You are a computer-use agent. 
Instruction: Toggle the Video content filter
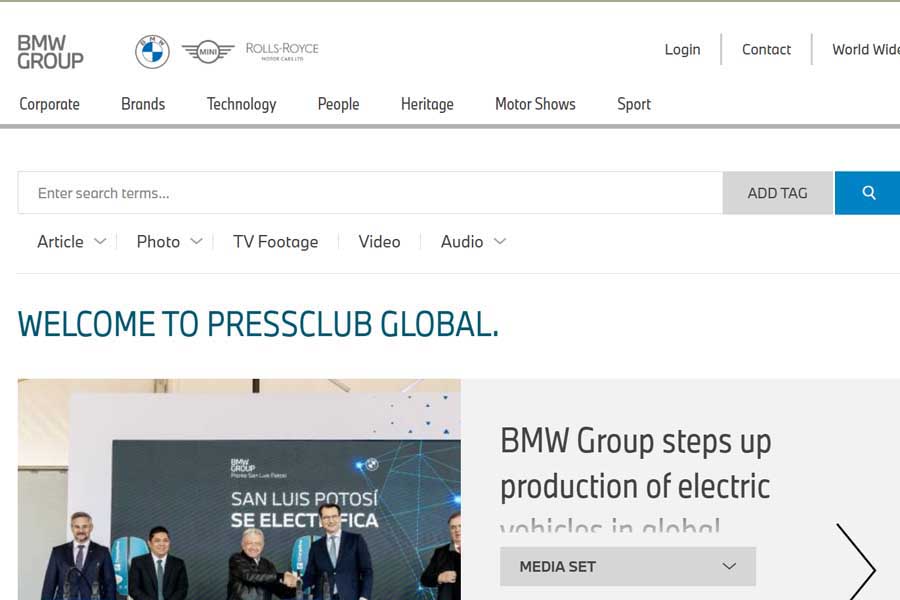click(378, 241)
